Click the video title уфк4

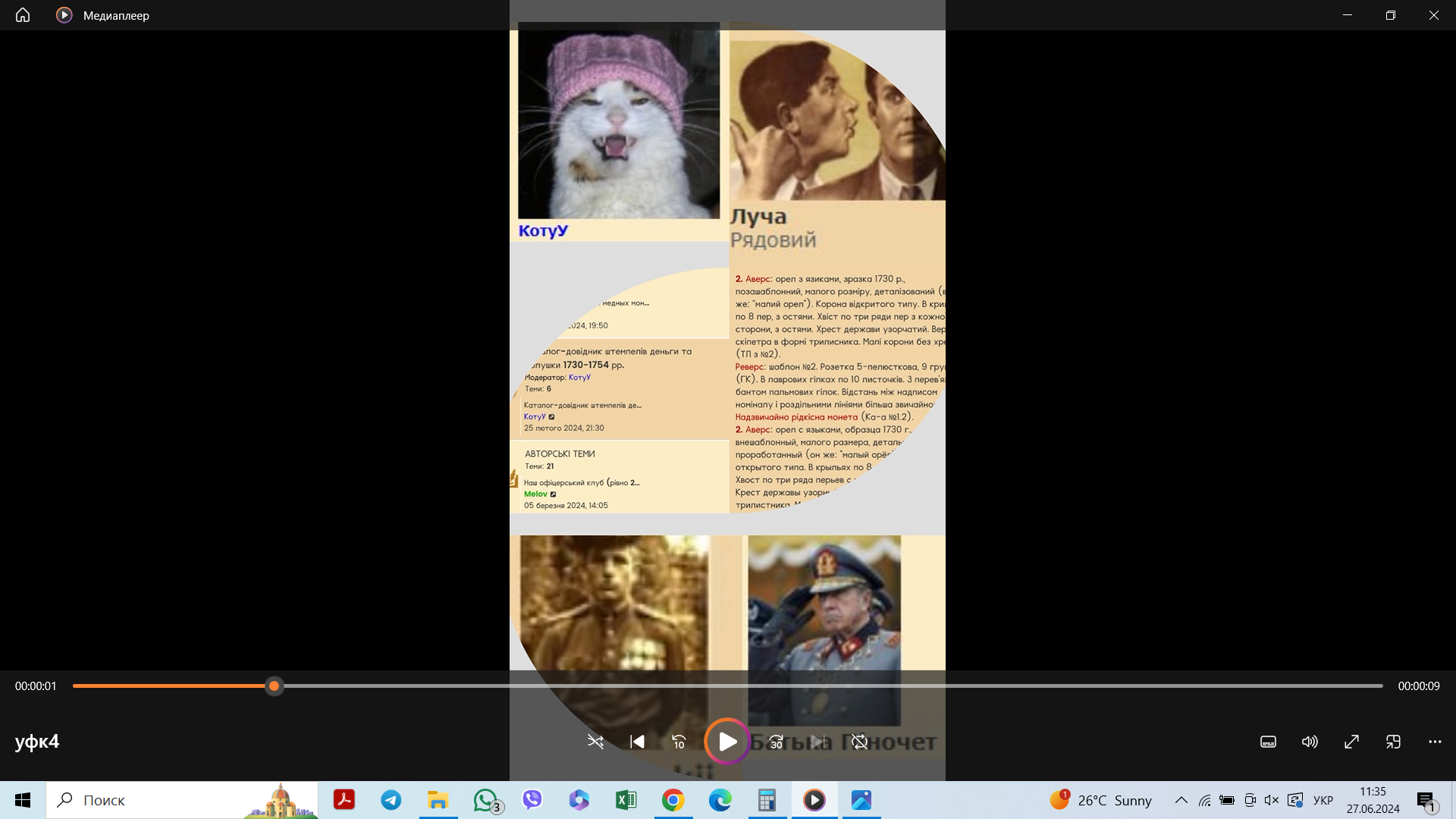click(37, 742)
